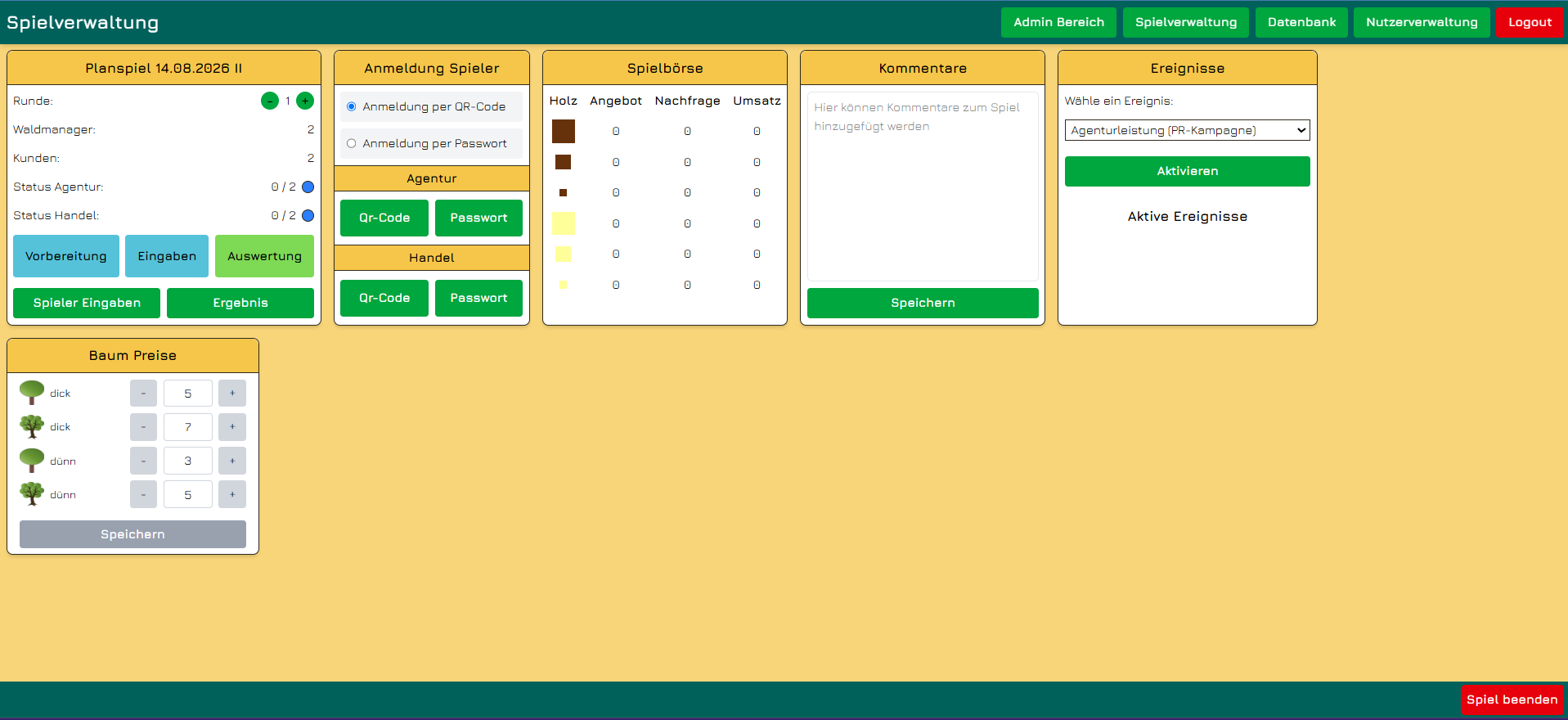Click the price field showing 7
Screen dimensions: 1568x720
click(x=188, y=426)
